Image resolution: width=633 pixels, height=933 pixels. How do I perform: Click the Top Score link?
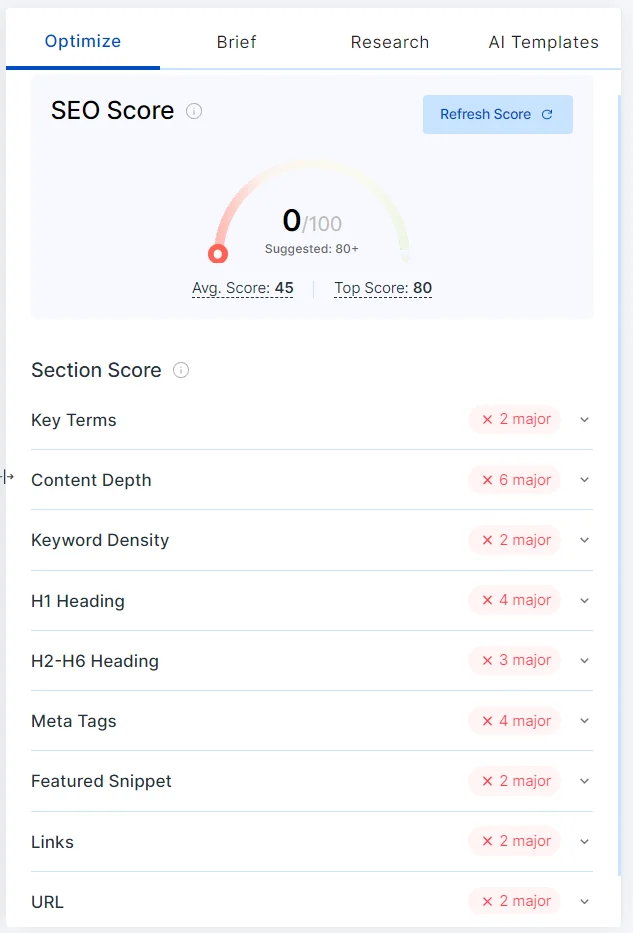[x=383, y=288]
